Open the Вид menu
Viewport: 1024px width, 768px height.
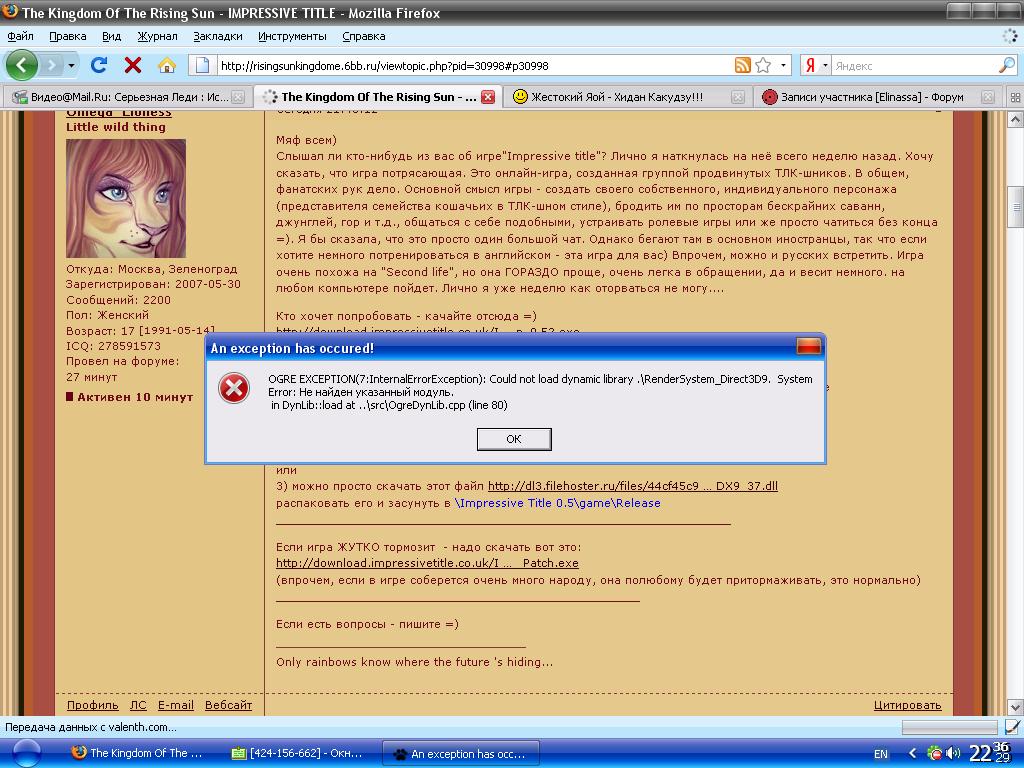point(111,36)
